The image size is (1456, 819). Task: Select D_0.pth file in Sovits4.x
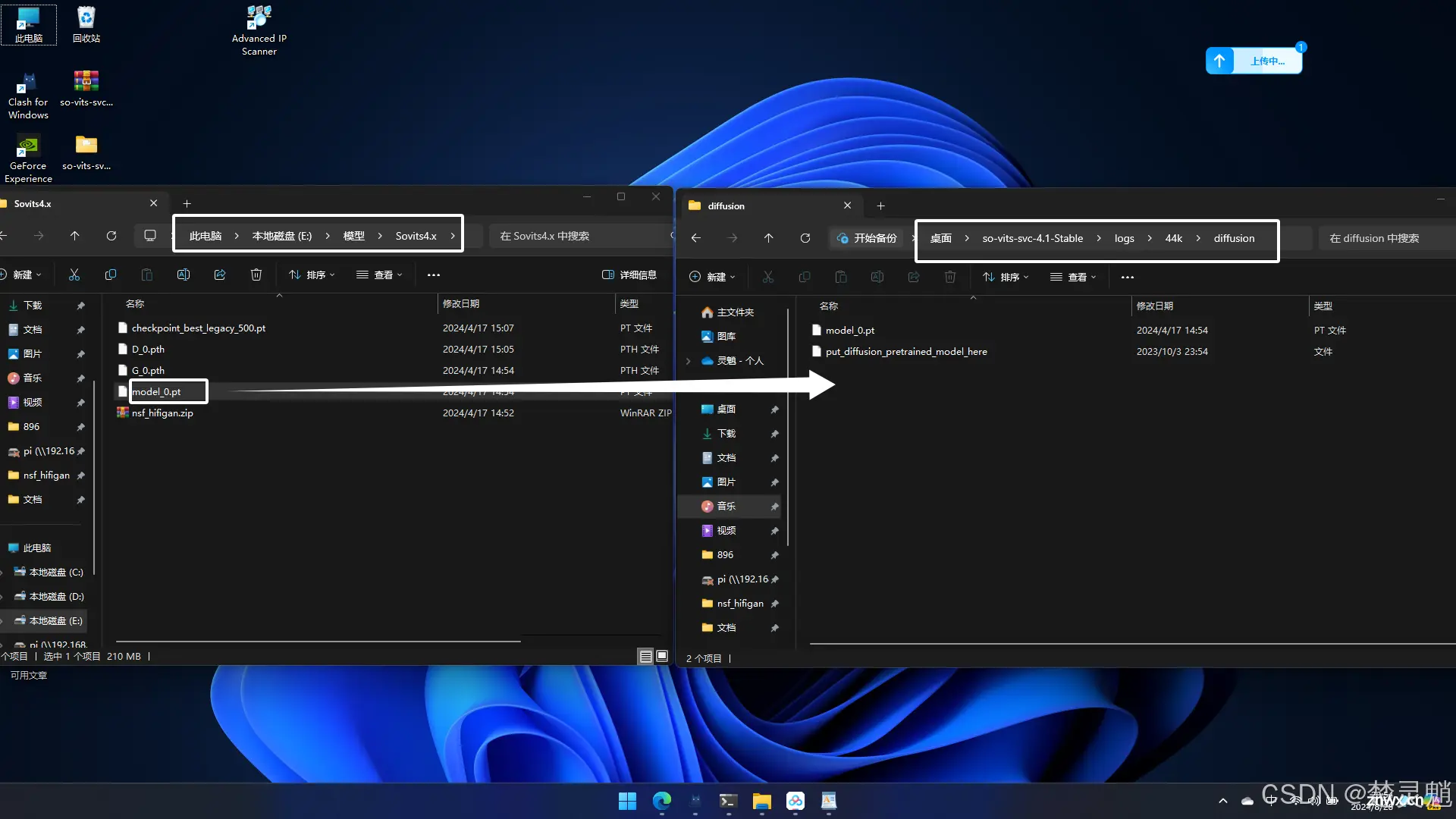coord(148,349)
